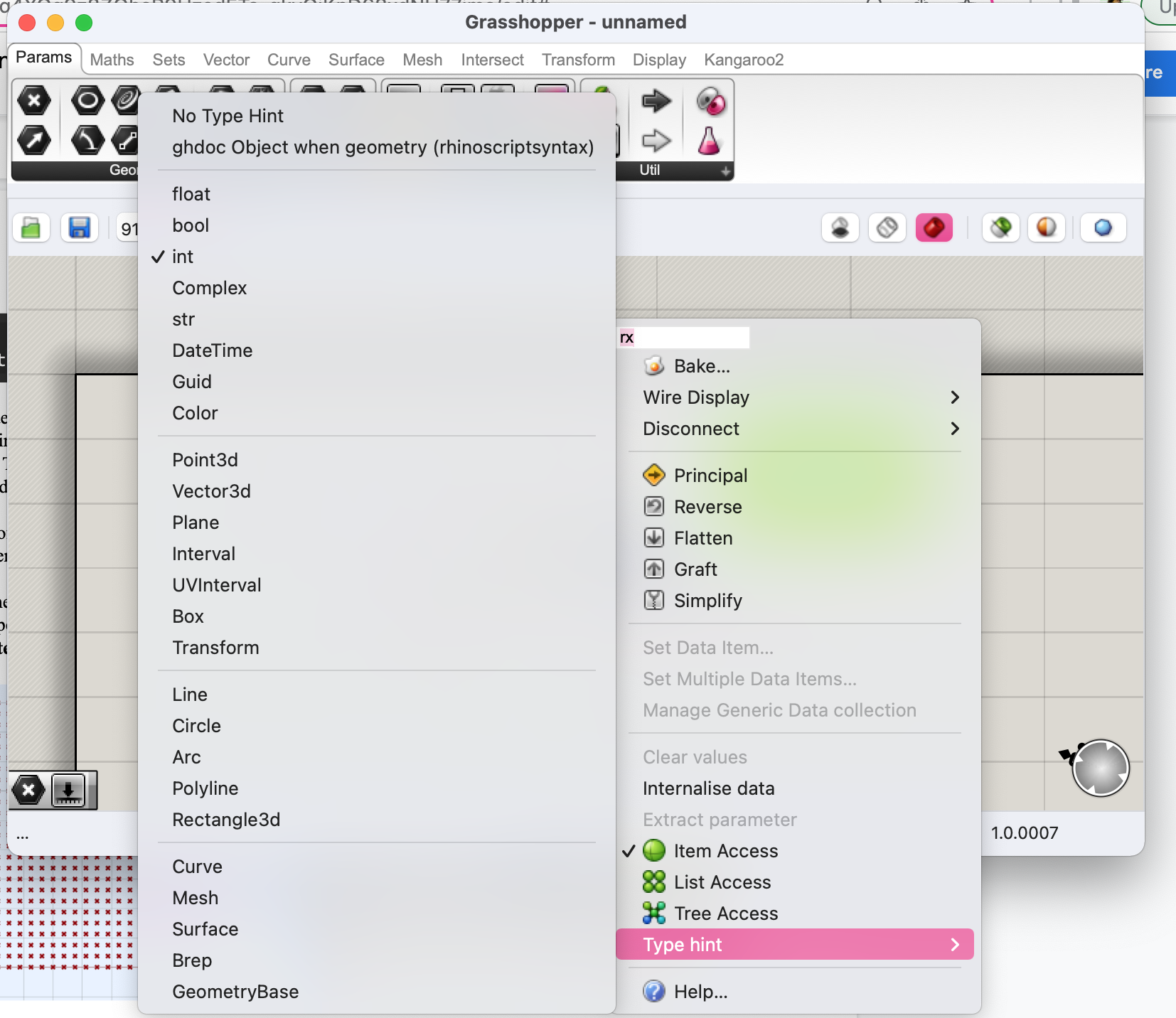Open a file with green folder icon
The width and height of the screenshot is (1176, 1018).
tap(31, 228)
